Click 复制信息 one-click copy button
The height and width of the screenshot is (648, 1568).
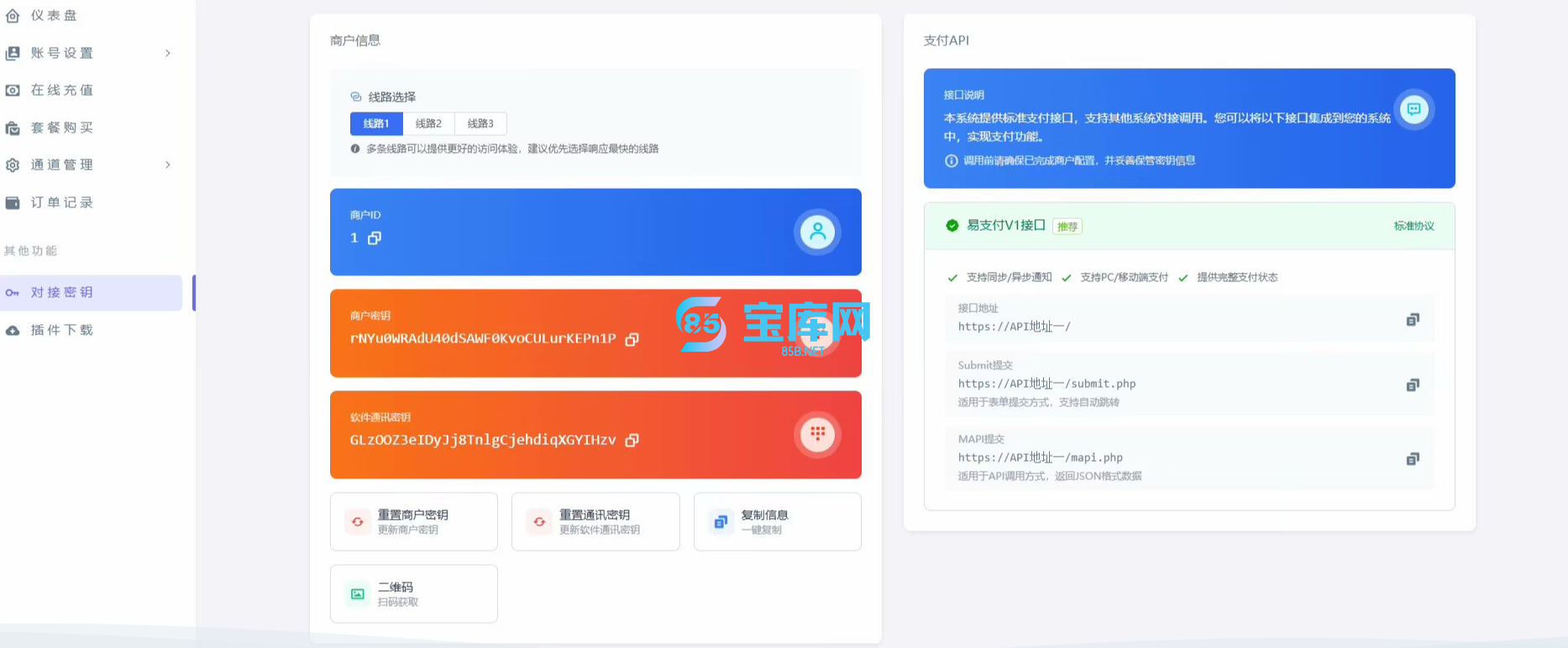[777, 521]
